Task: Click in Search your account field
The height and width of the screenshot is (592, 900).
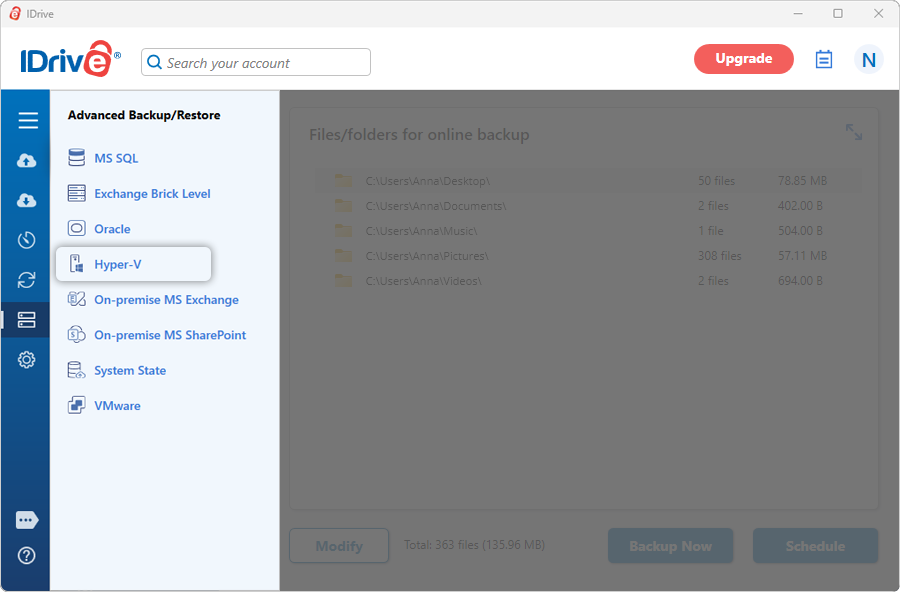Action: point(265,63)
